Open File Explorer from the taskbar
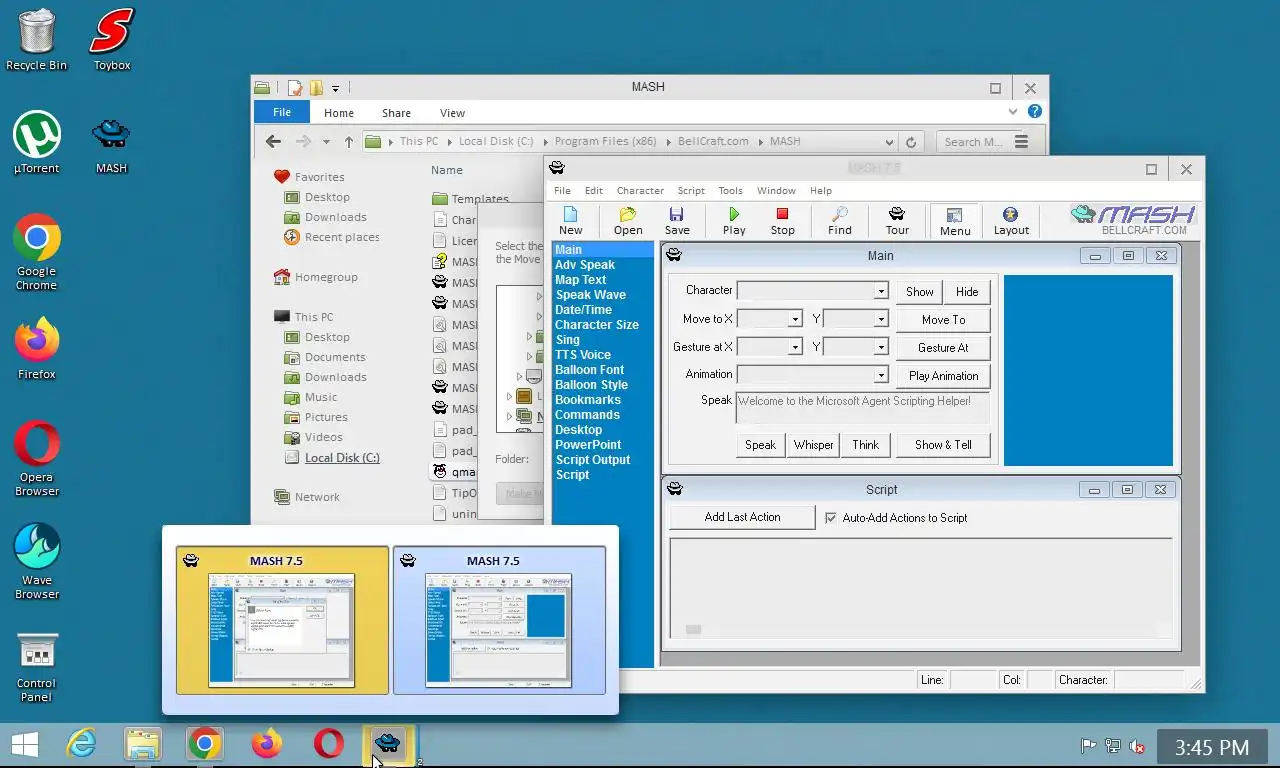 point(143,744)
